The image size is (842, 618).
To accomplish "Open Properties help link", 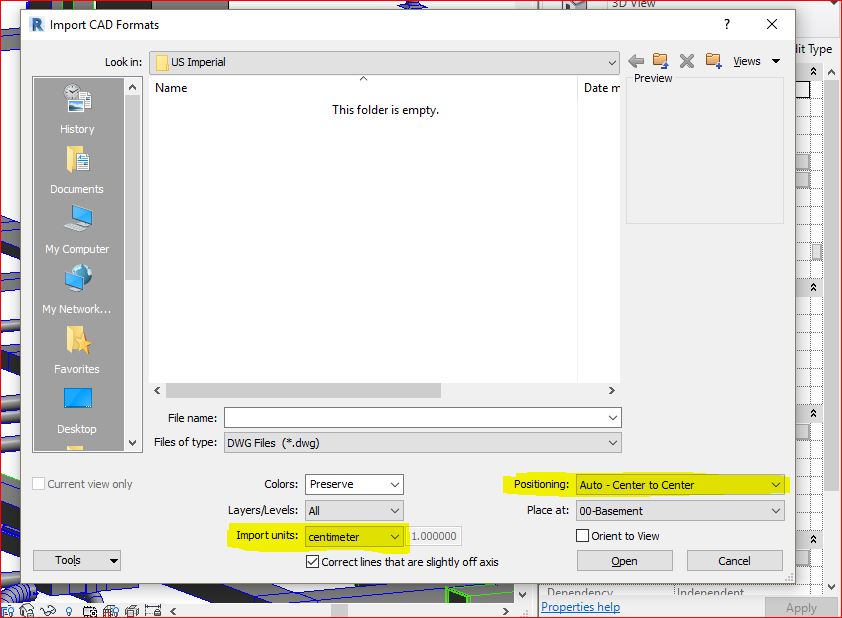I will click(580, 607).
